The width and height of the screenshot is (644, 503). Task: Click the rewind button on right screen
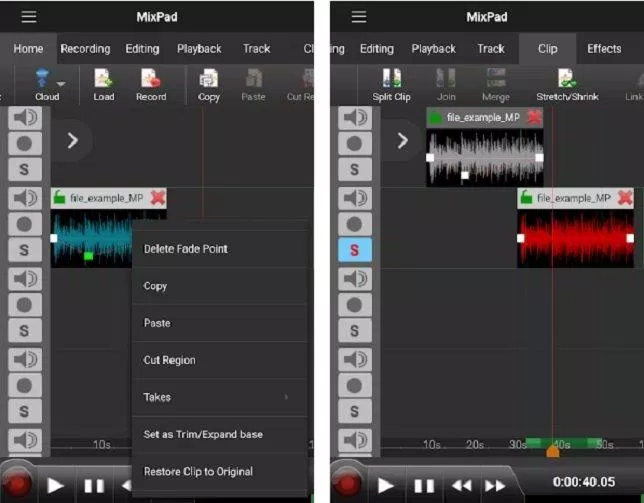(461, 486)
